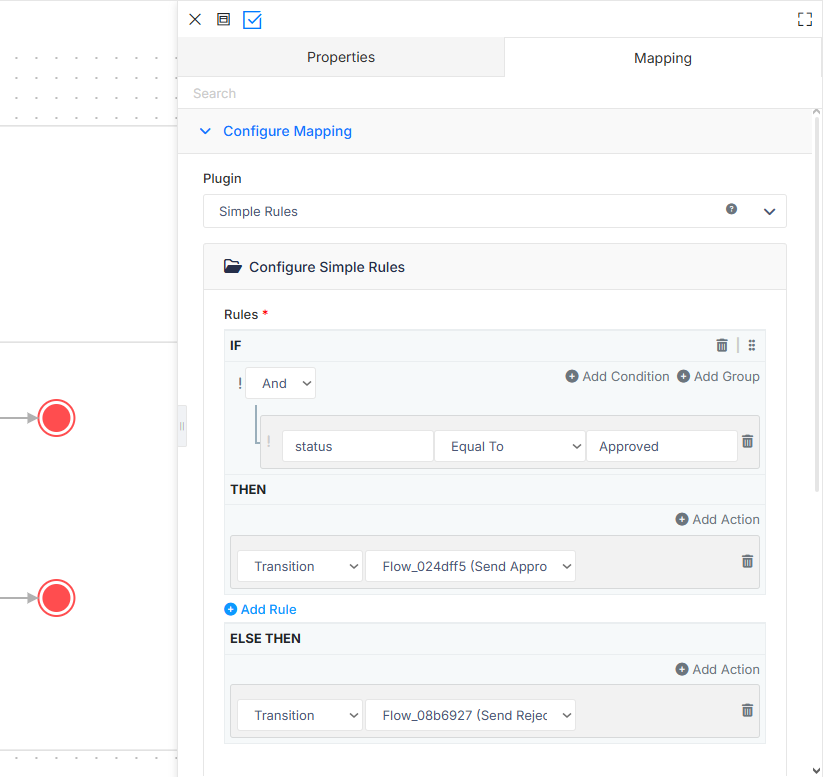The height and width of the screenshot is (777, 823).
Task: Delete the Send Rejection transition action
Action: [x=747, y=710]
